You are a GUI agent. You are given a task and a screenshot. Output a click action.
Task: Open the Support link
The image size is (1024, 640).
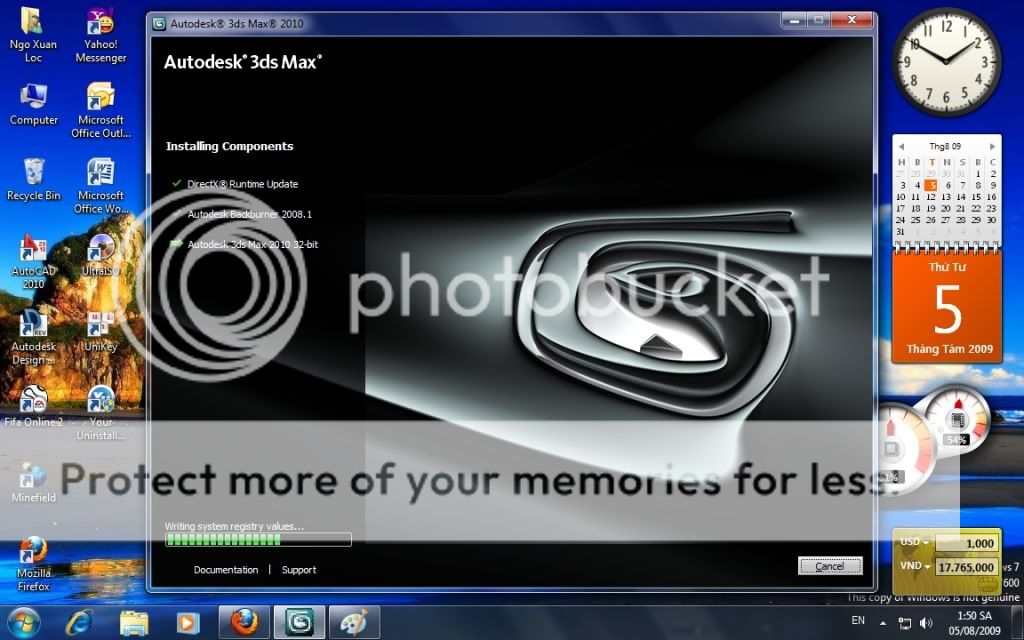tap(299, 570)
